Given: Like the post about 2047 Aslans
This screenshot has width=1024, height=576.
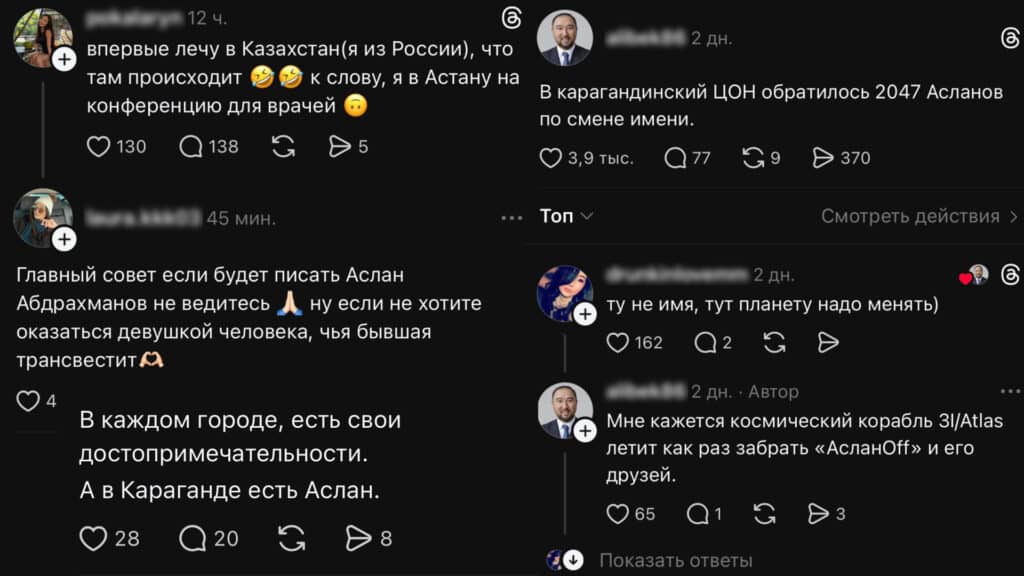Looking at the screenshot, I should [551, 157].
